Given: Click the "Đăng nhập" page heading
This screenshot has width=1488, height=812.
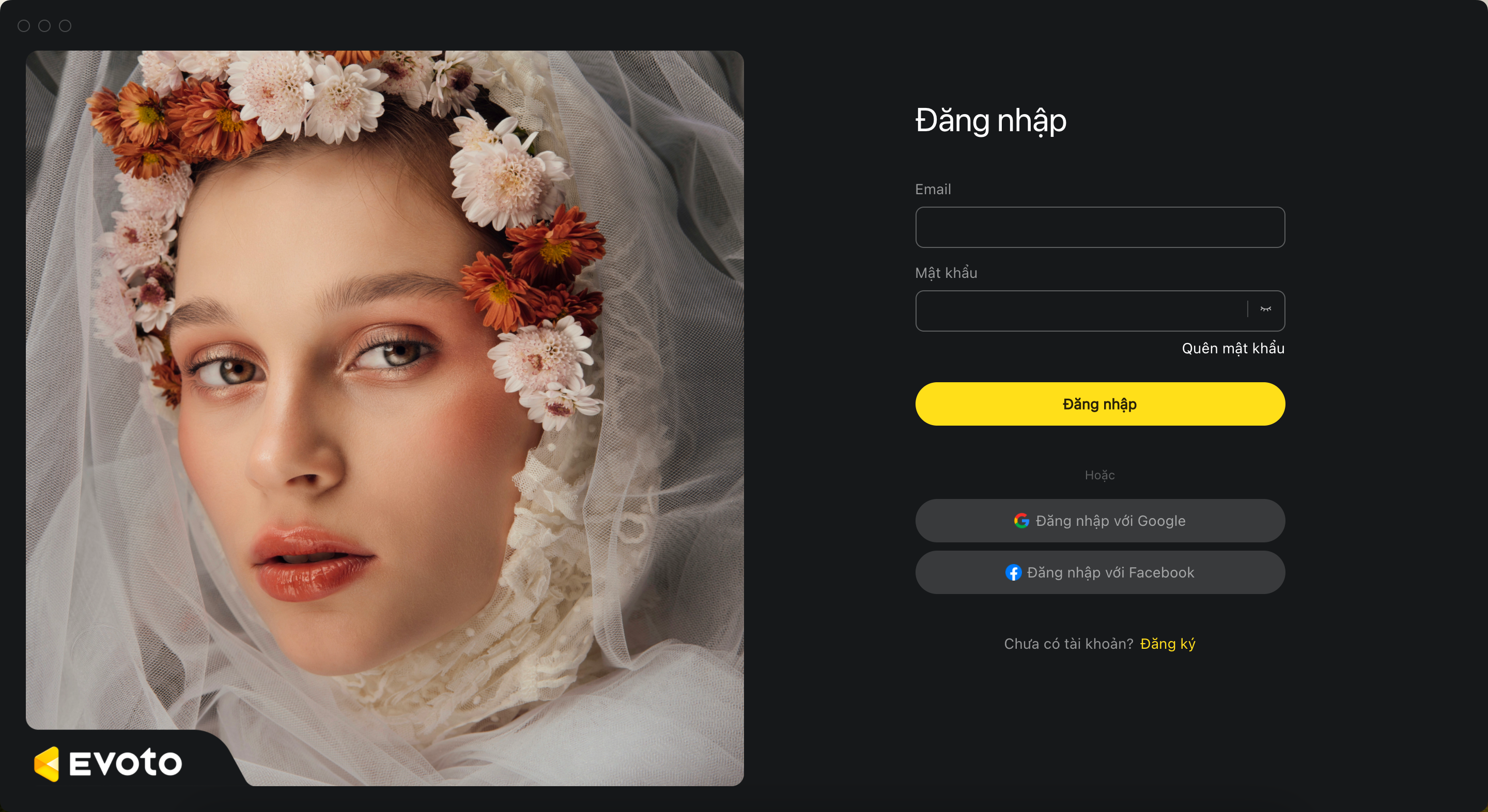Looking at the screenshot, I should click(990, 120).
